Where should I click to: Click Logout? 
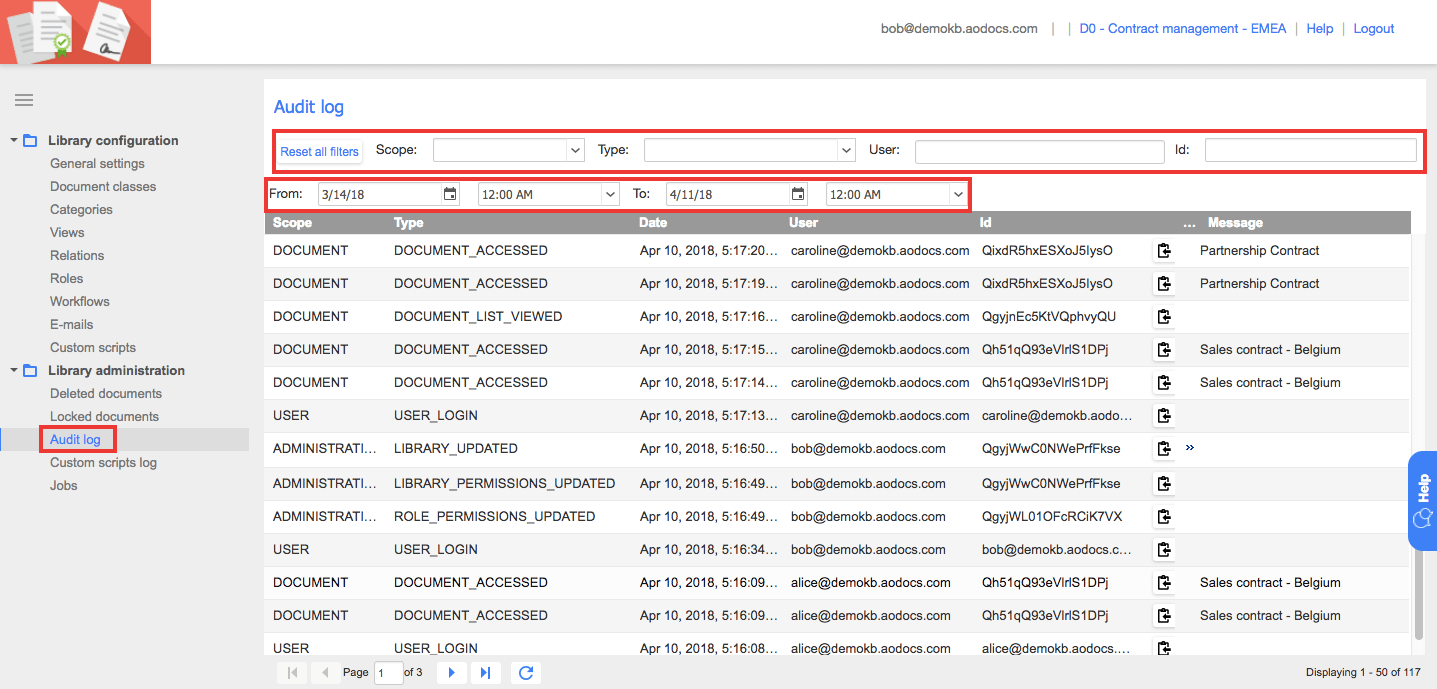click(1374, 29)
